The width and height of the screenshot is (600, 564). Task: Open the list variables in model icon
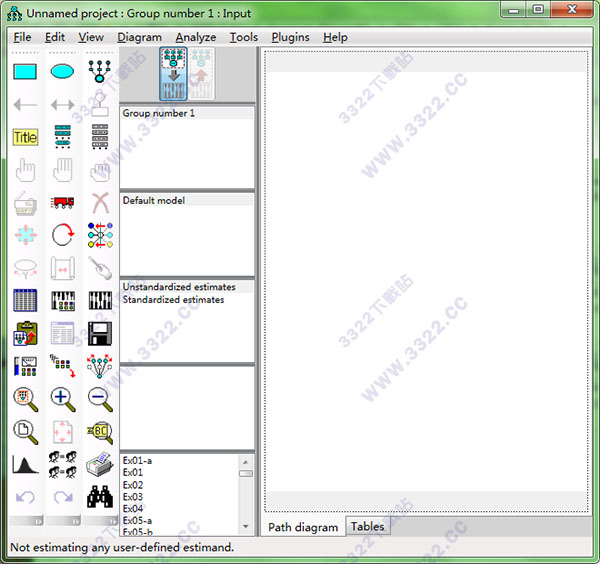pos(62,137)
